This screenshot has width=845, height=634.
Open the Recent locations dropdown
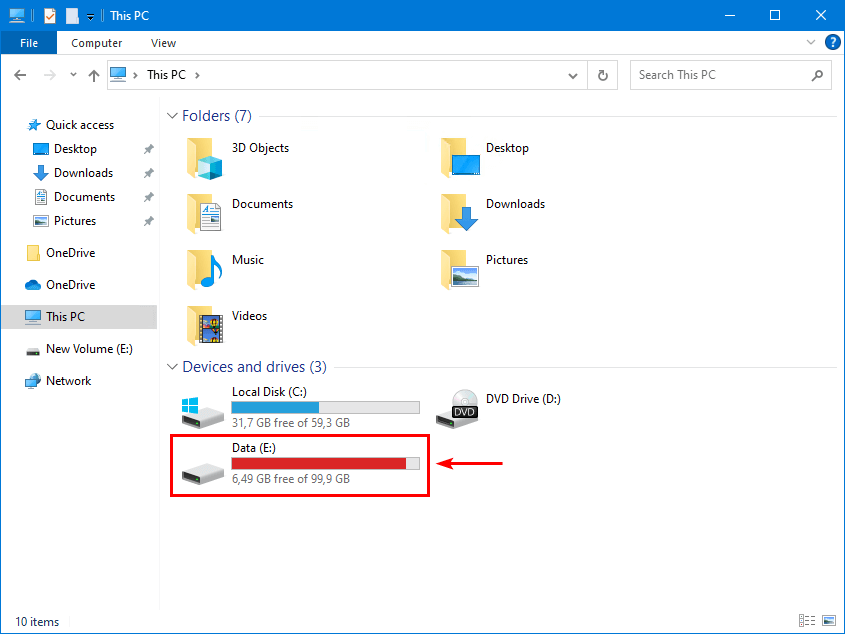click(x=73, y=75)
